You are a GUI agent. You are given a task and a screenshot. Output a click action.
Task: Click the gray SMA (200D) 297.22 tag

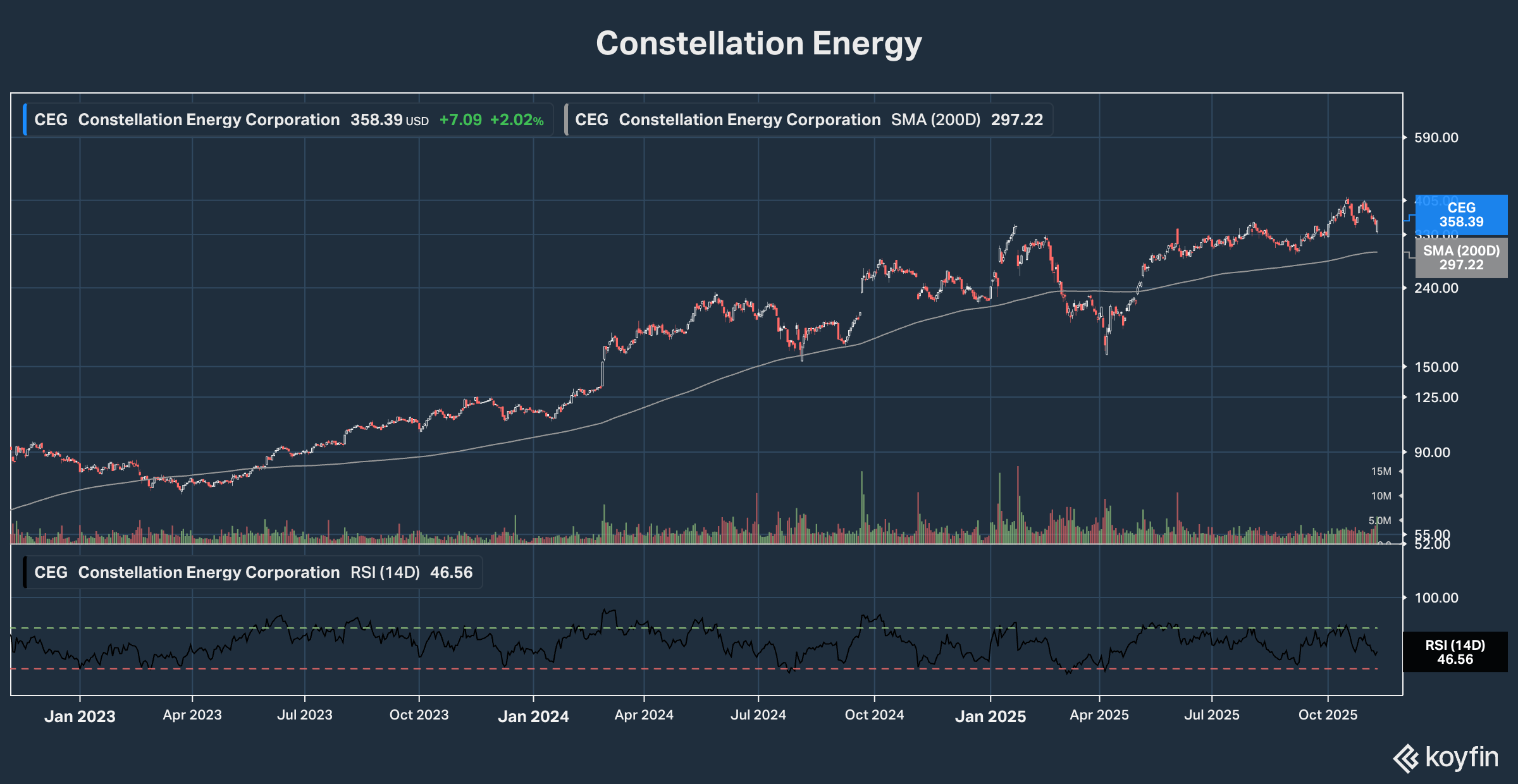pos(1461,258)
